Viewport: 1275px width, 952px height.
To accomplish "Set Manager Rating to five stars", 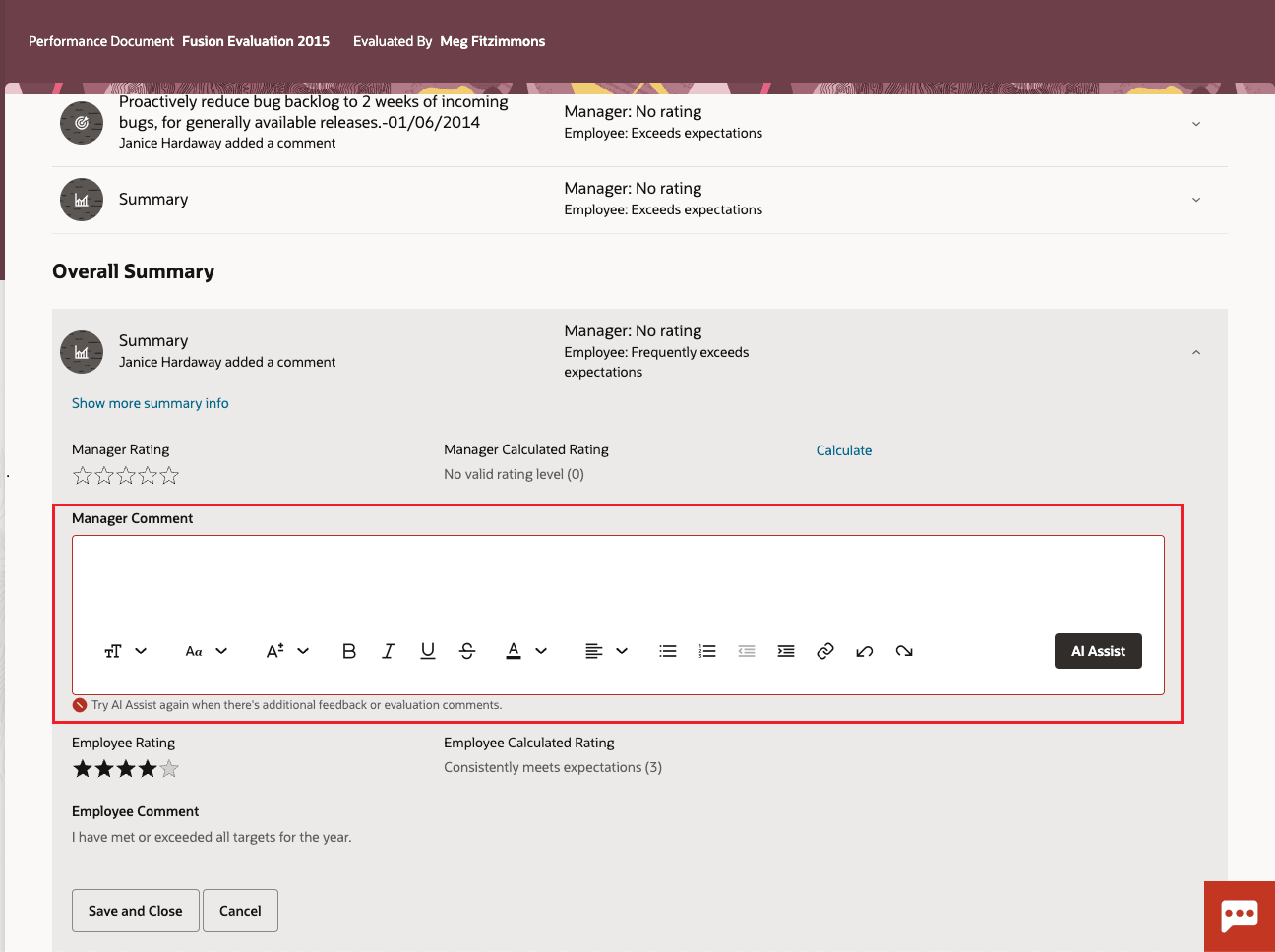I will coord(169,476).
